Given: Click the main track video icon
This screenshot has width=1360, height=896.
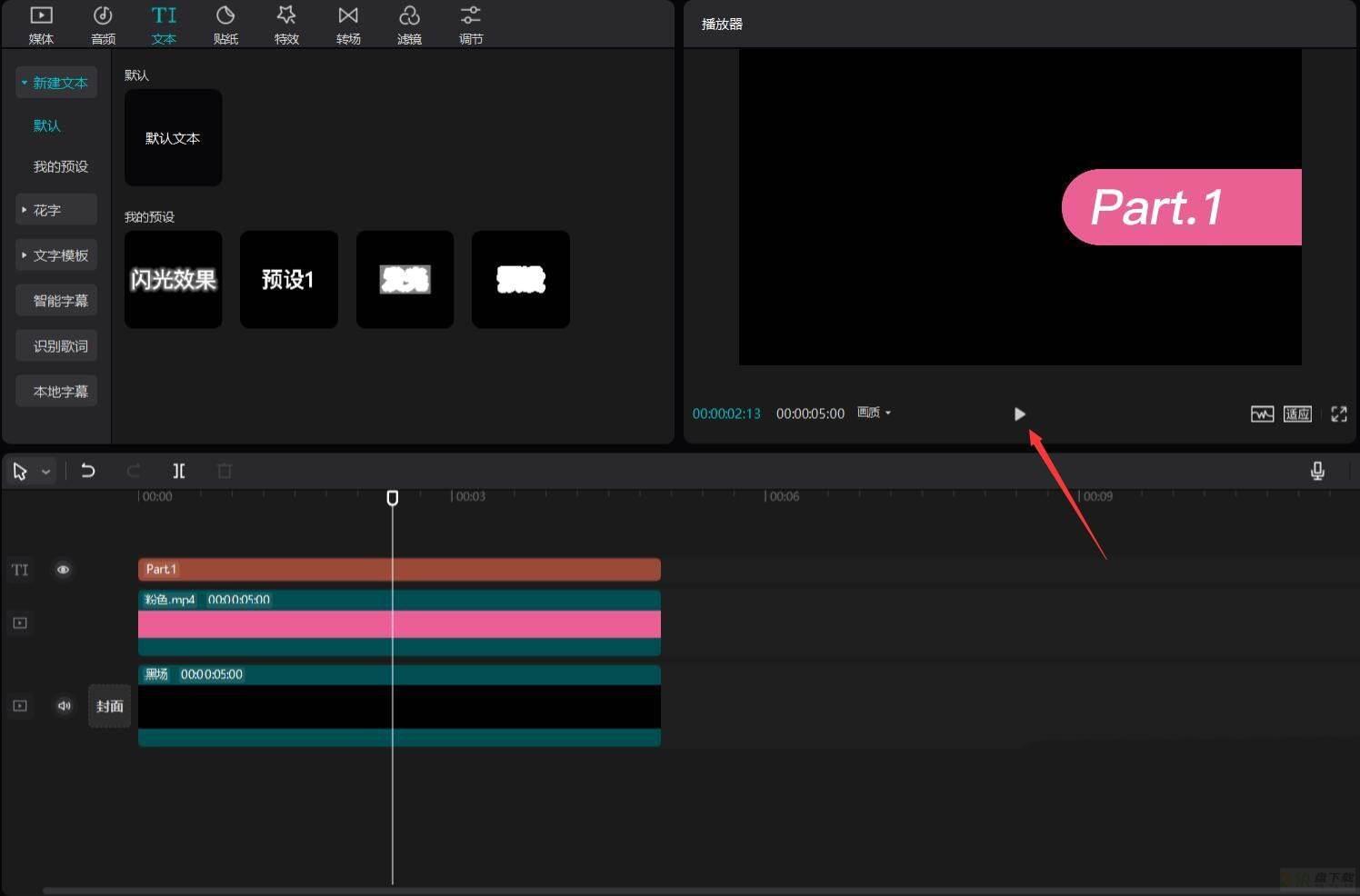Looking at the screenshot, I should (20, 706).
